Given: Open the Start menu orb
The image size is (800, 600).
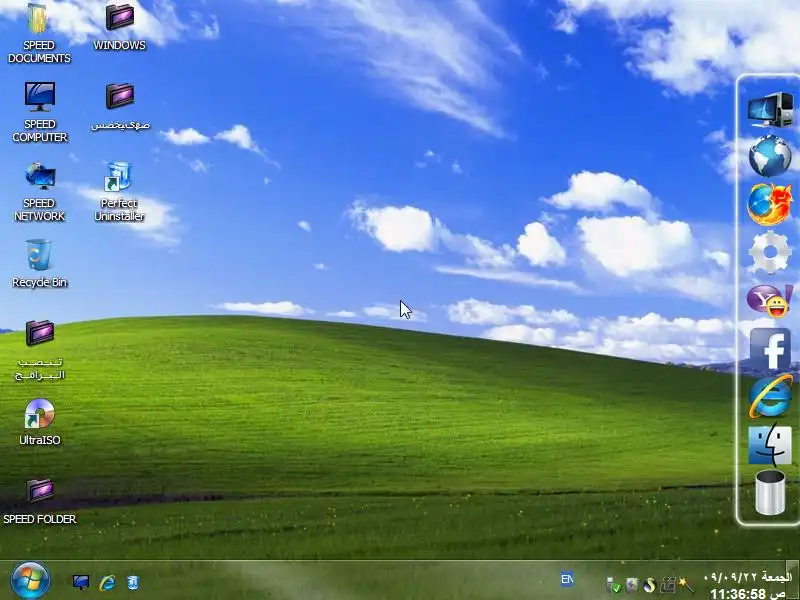Looking at the screenshot, I should (30, 581).
